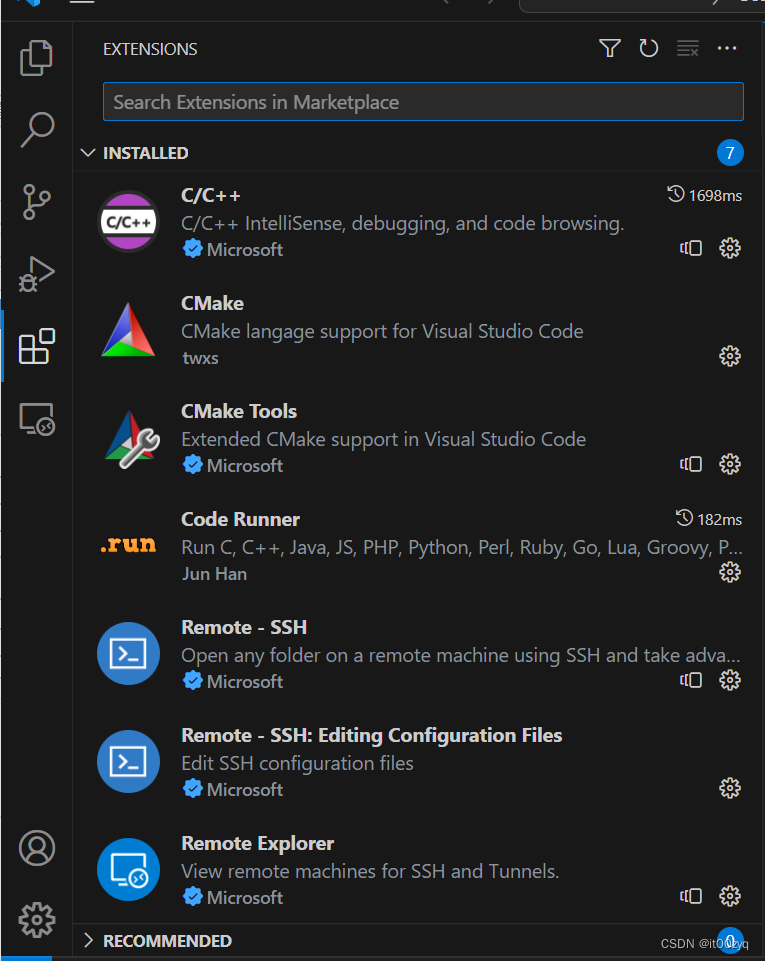Click verified badge beside Microsoft under Remote - SSH
The width and height of the screenshot is (765, 961).
click(x=192, y=681)
